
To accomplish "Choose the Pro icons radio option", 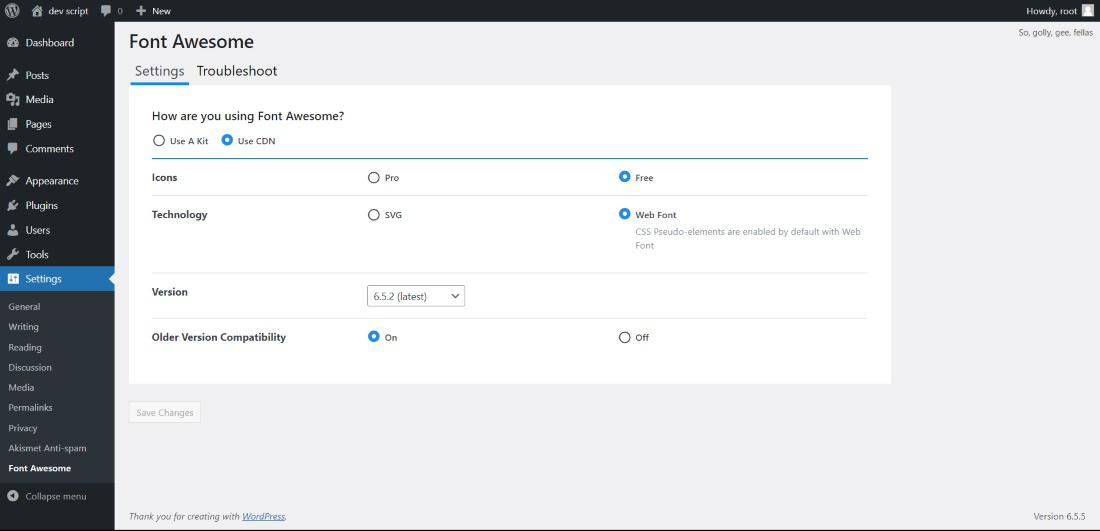I will coord(374,178).
